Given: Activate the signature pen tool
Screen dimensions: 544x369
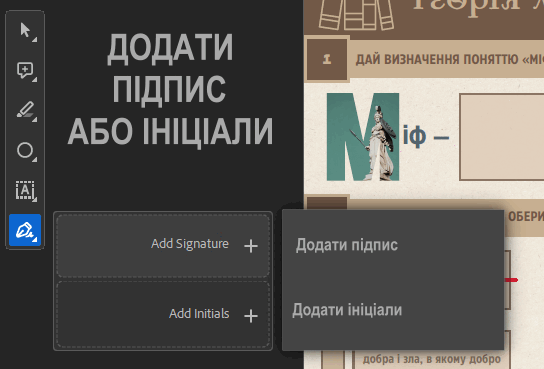Looking at the screenshot, I should point(25,230).
